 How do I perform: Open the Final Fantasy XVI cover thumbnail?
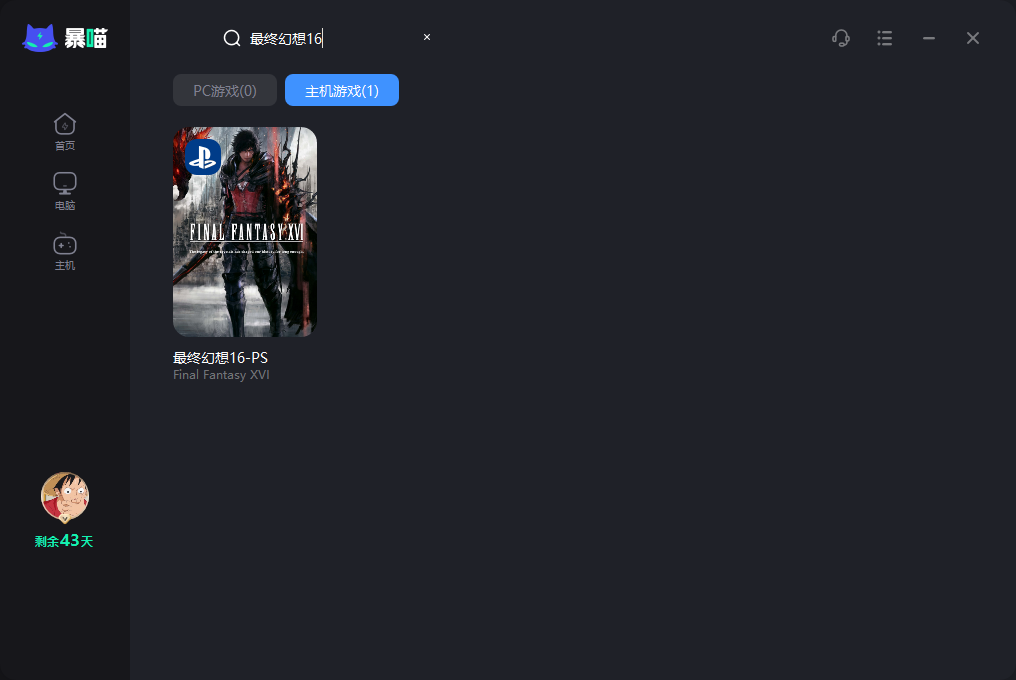(245, 231)
